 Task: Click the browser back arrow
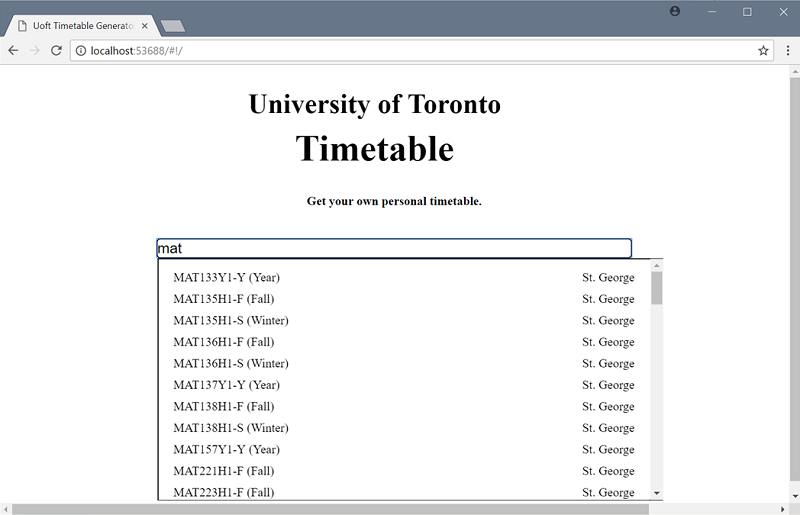[13, 51]
